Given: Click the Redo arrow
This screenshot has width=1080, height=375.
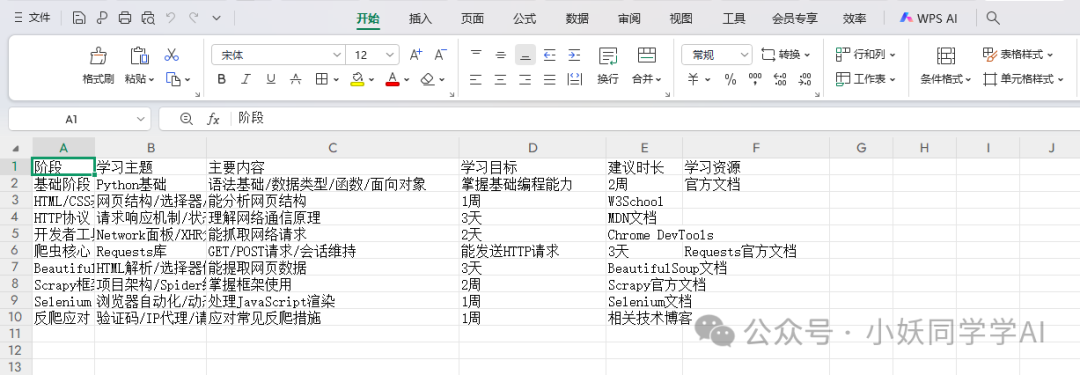Looking at the screenshot, I should tap(194, 19).
